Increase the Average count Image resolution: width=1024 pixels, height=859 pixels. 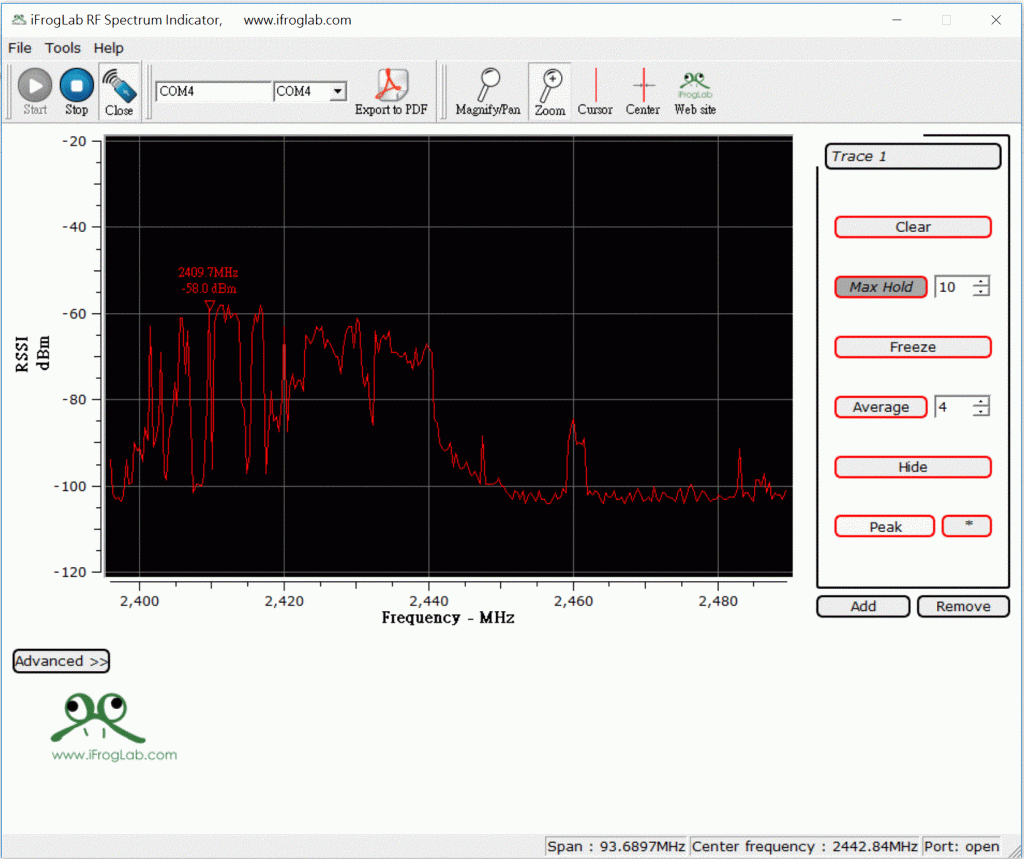981,402
